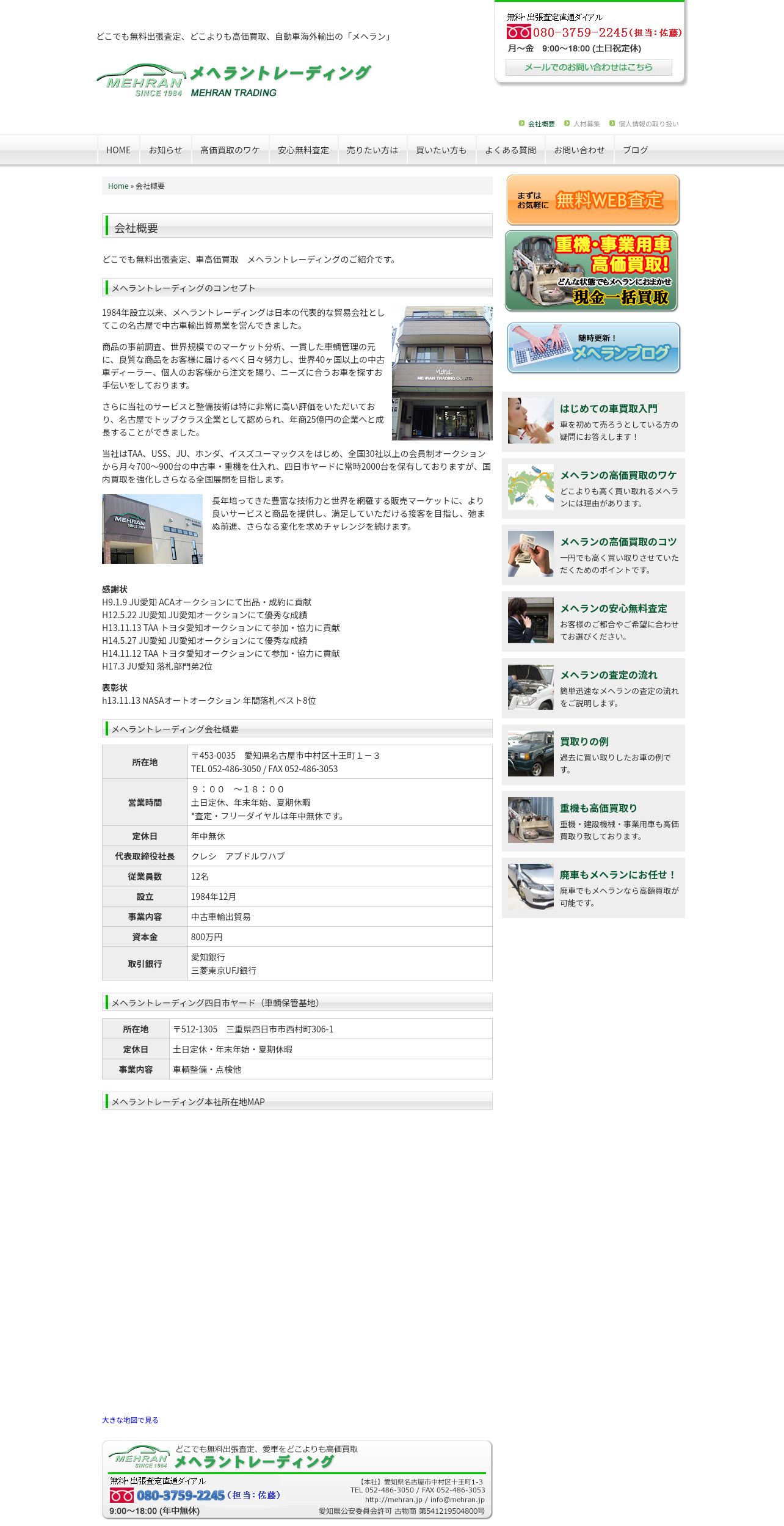Click the man on phone thumbnail

coord(531,621)
